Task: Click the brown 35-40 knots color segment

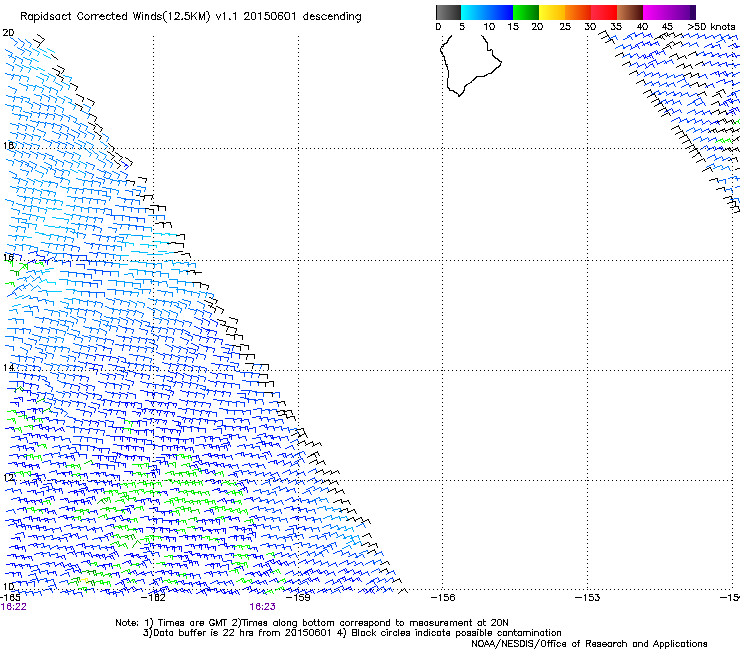Action: 630,12
